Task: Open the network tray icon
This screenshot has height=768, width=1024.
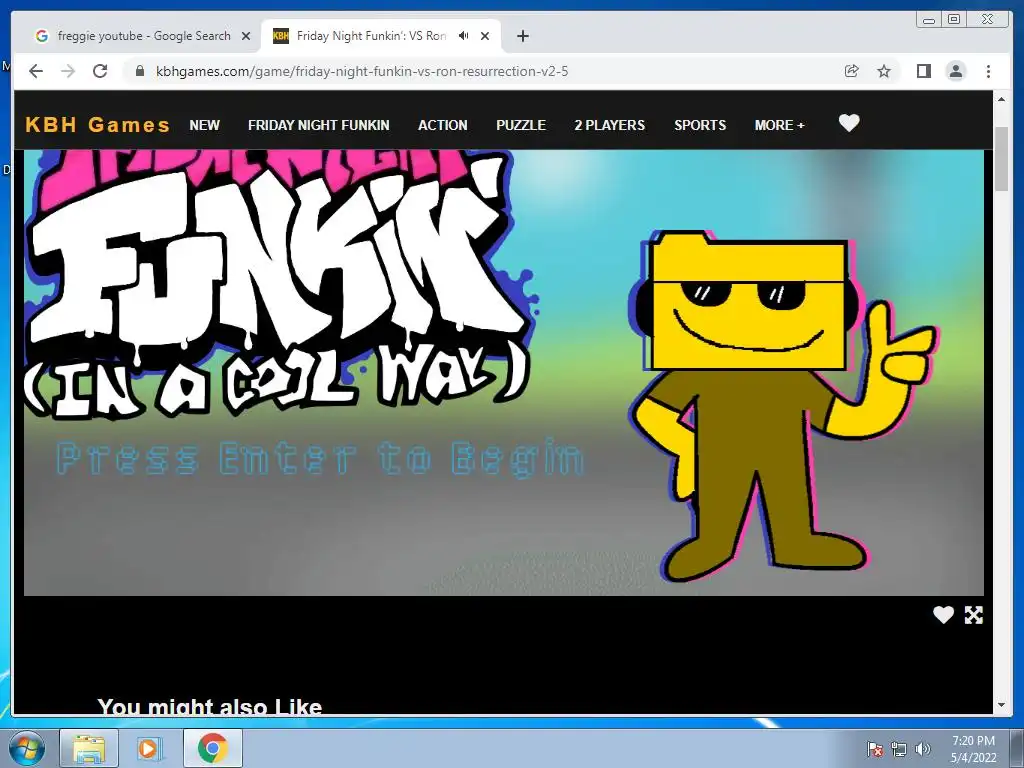Action: click(899, 749)
